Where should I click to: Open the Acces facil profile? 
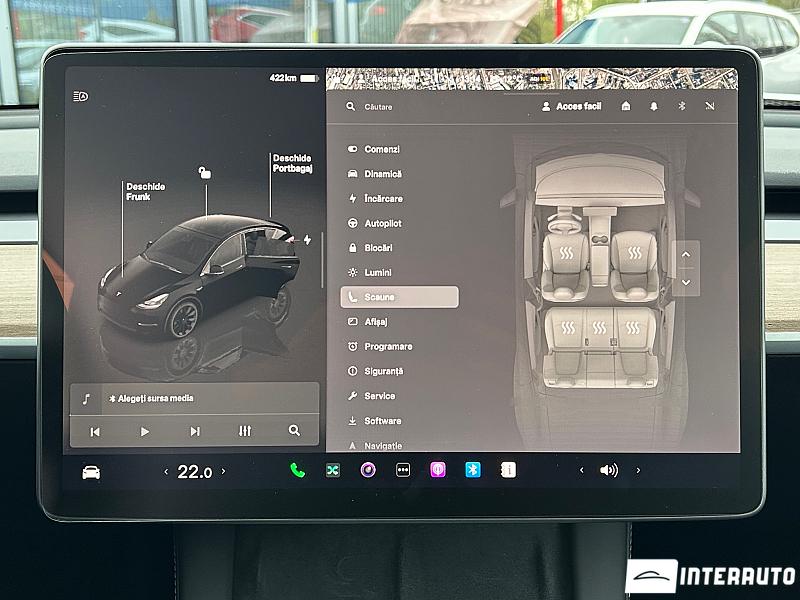(571, 106)
